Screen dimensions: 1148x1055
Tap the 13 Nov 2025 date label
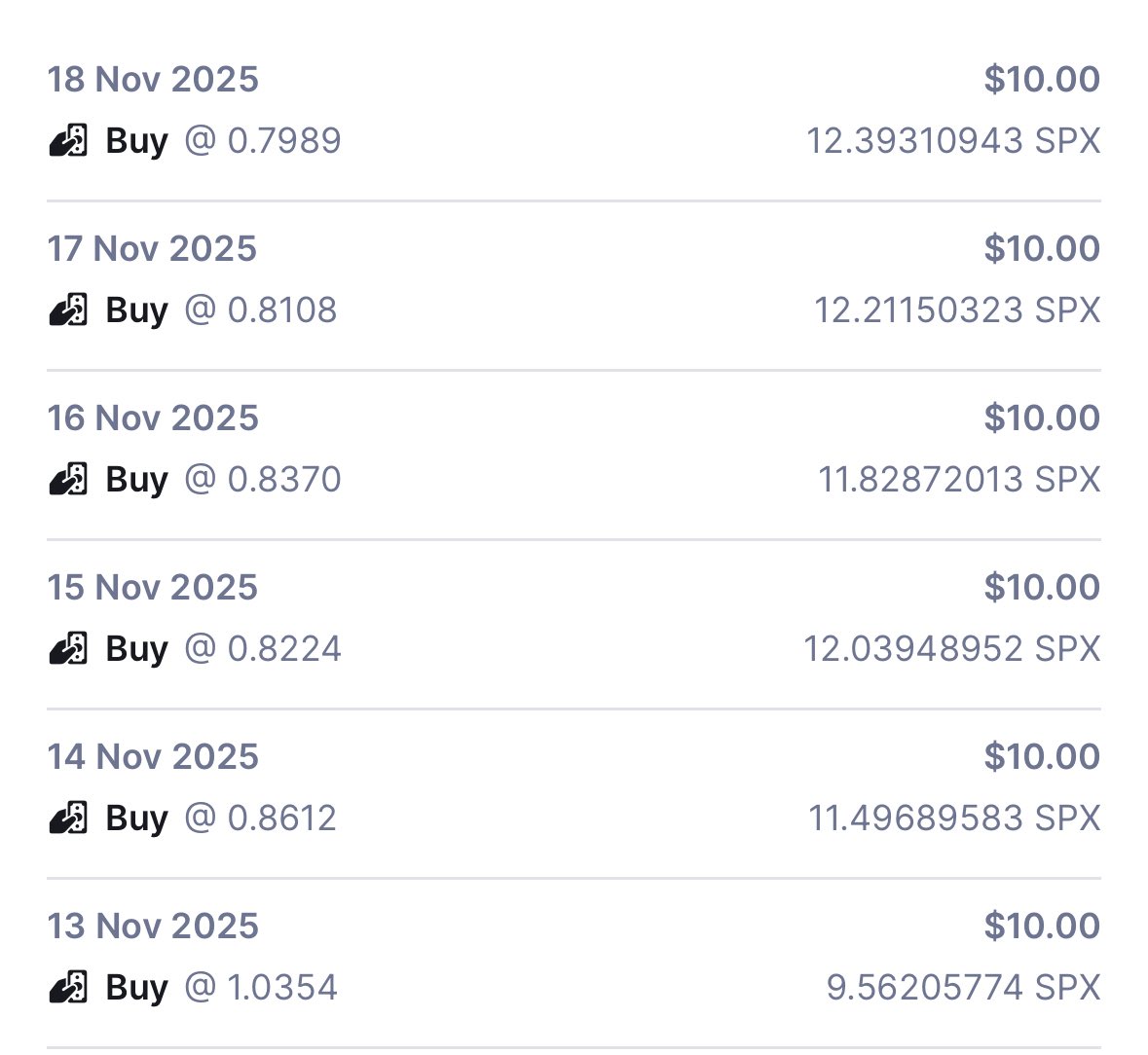point(153,926)
